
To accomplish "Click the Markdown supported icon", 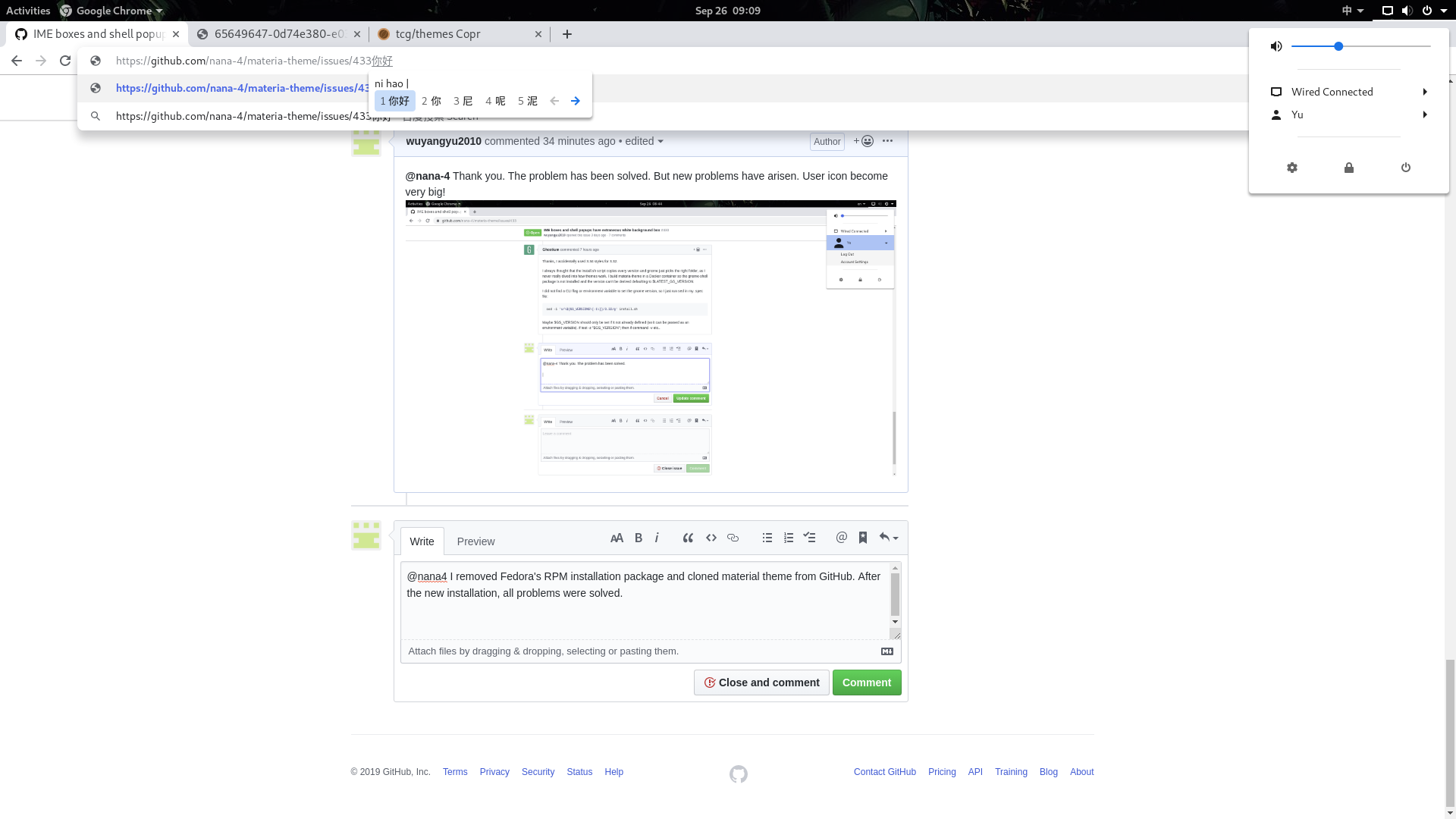I will pyautogui.click(x=887, y=651).
